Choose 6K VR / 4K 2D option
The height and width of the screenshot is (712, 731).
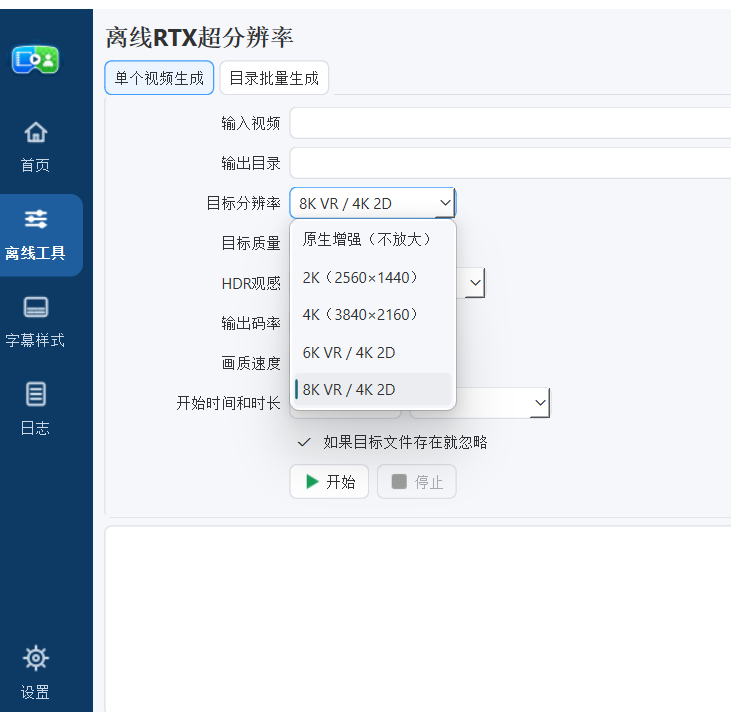pyautogui.click(x=372, y=353)
